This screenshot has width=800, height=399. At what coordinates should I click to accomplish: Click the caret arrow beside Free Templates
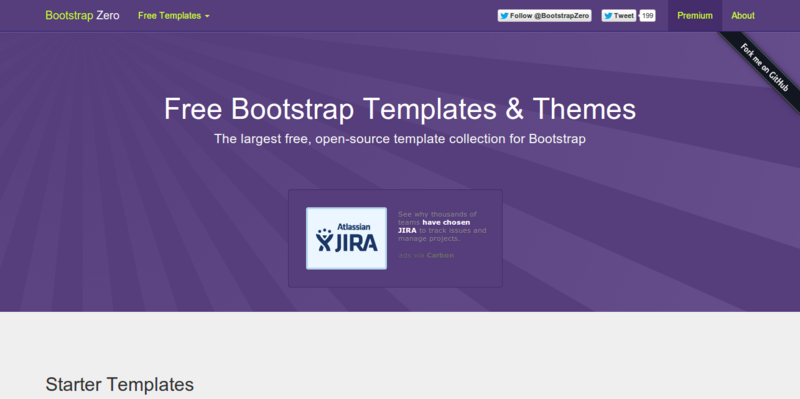point(207,16)
